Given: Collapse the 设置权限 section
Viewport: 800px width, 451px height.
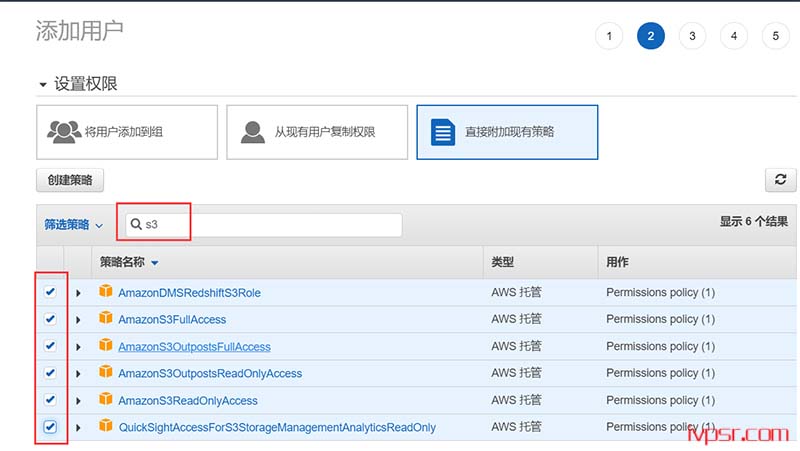Looking at the screenshot, I should (43, 84).
